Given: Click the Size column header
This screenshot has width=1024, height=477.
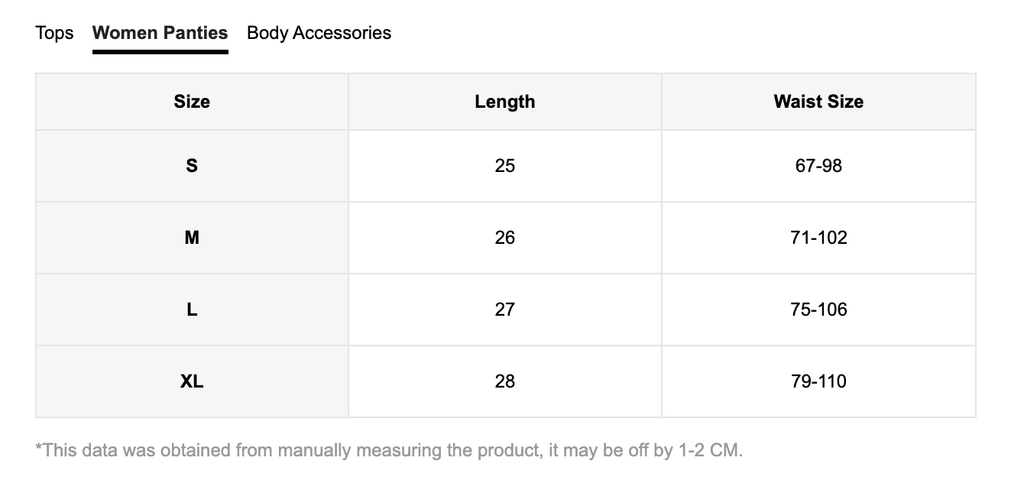Looking at the screenshot, I should pos(192,101).
